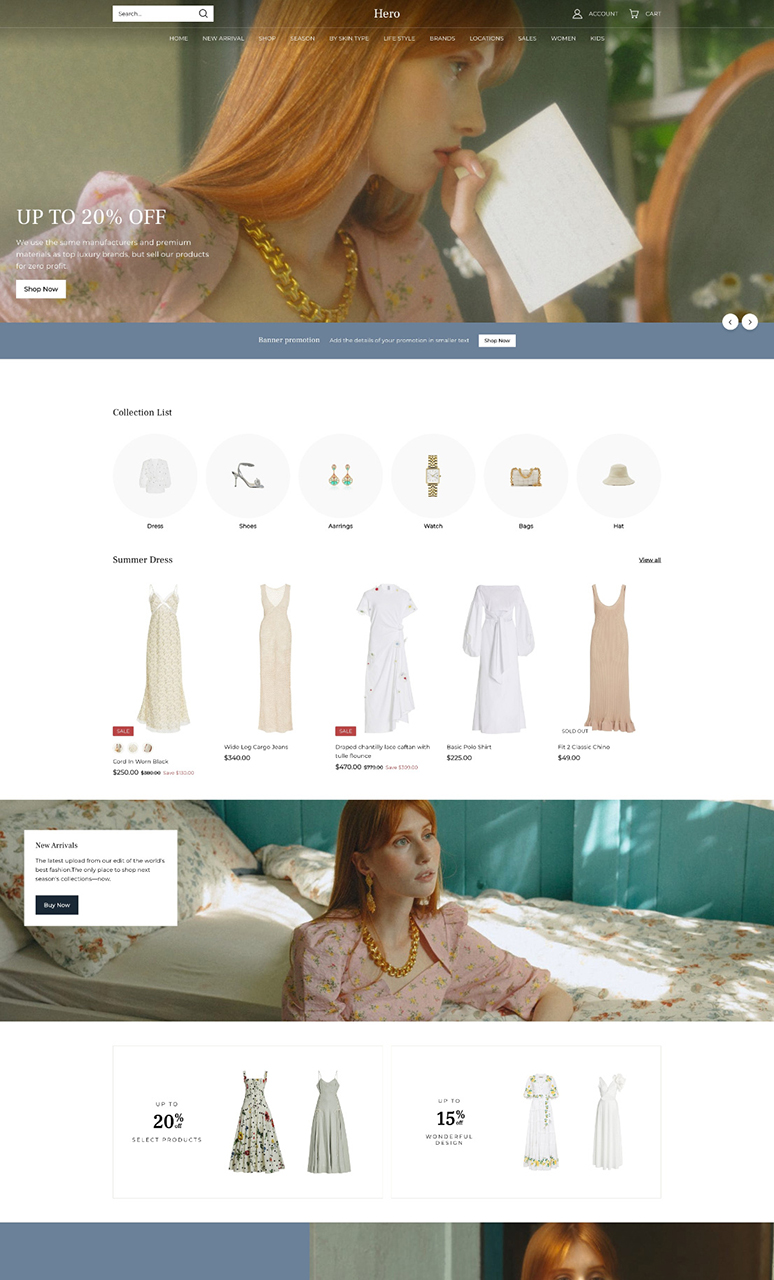Viewport: 774px width, 1280px height.
Task: Open the Hat collection circle
Action: point(618,476)
